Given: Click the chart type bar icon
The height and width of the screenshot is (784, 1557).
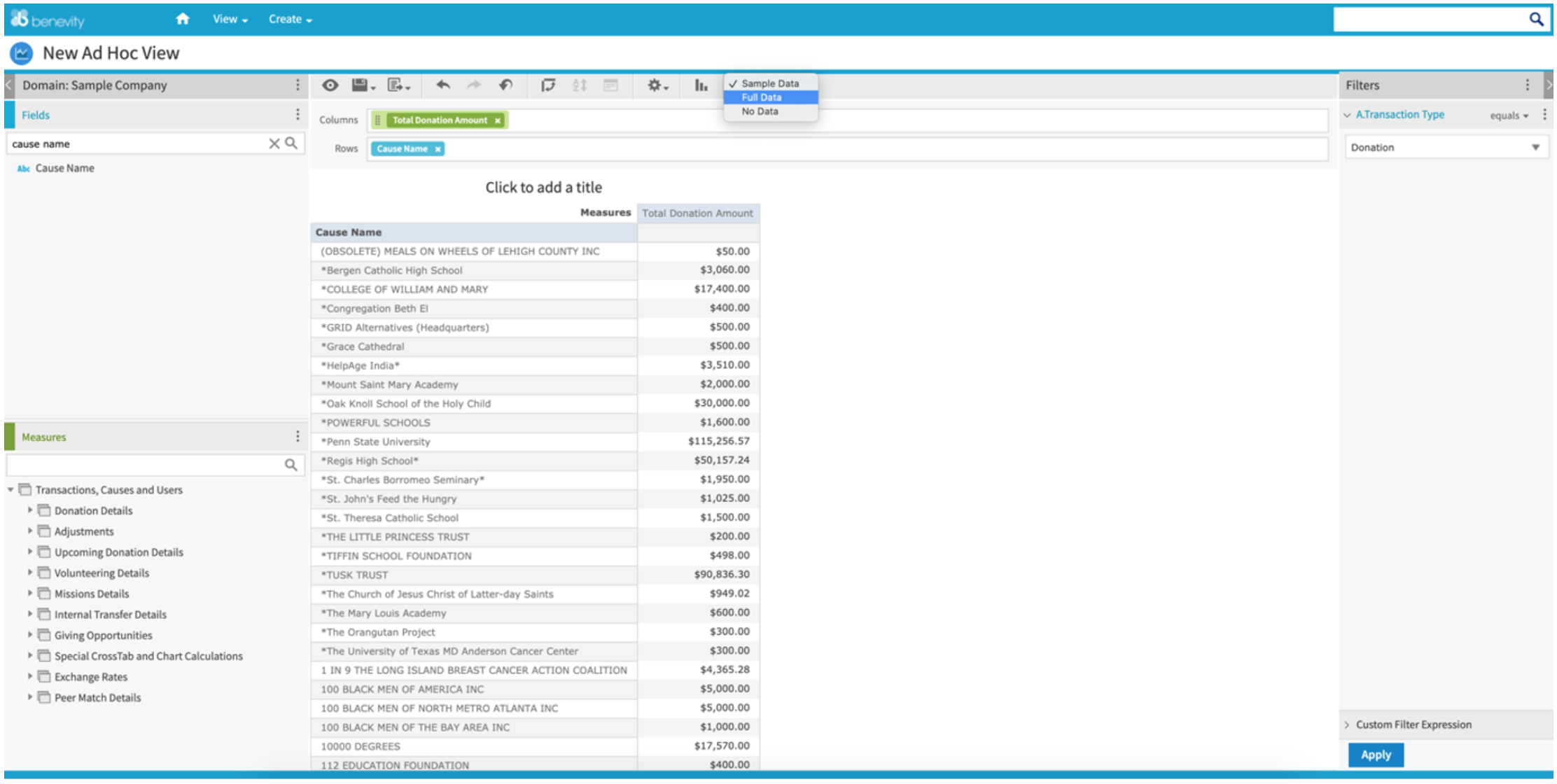Looking at the screenshot, I should coord(701,85).
